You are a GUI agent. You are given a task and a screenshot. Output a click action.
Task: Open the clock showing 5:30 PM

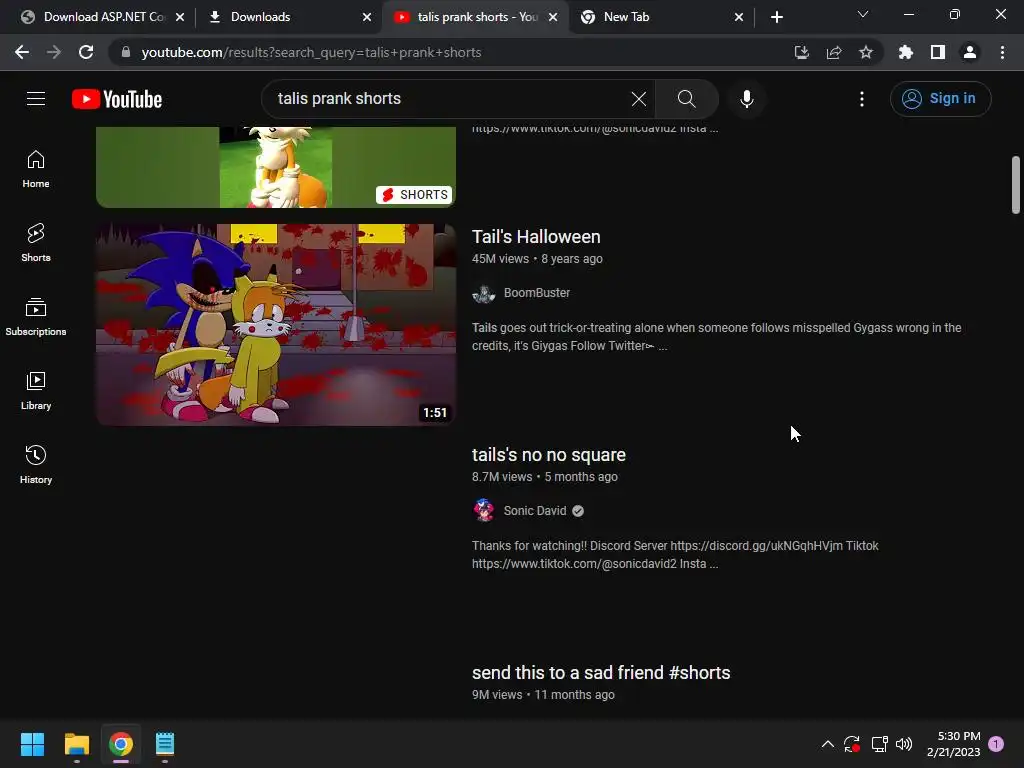point(953,744)
